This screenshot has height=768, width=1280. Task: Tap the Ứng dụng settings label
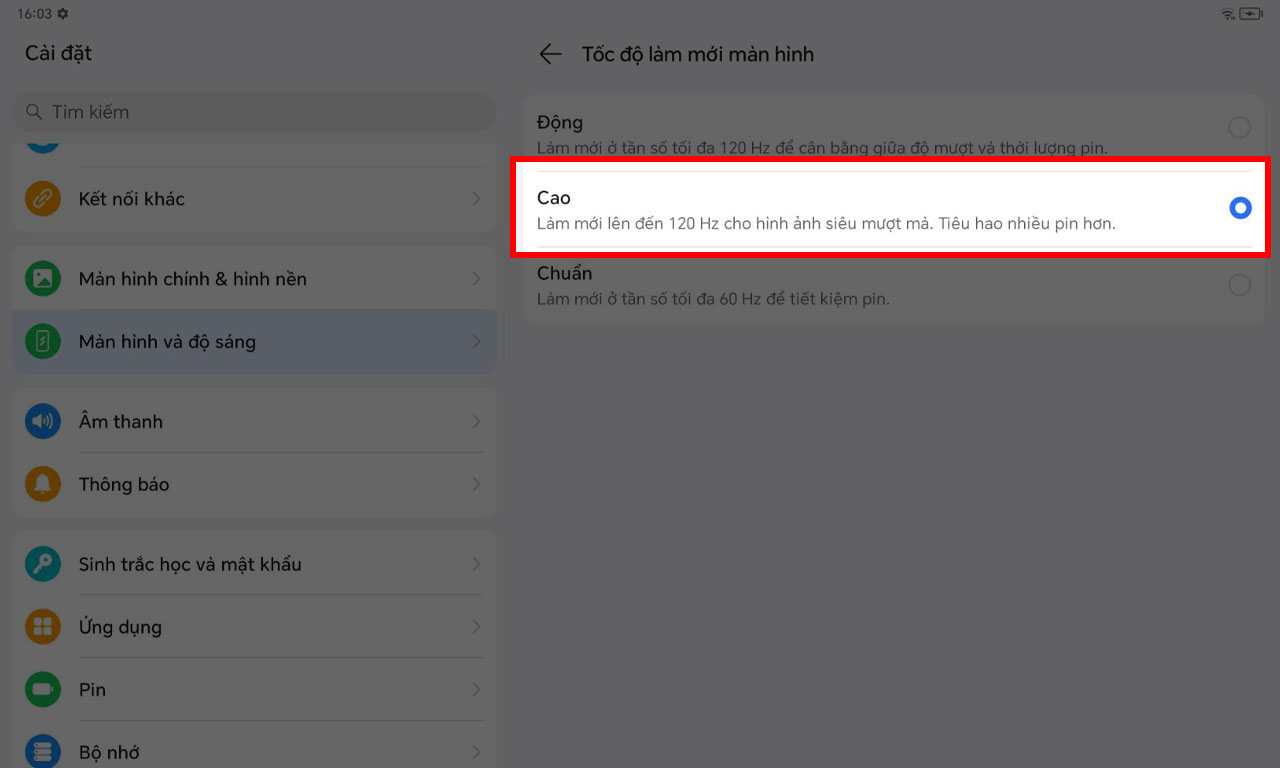(120, 627)
